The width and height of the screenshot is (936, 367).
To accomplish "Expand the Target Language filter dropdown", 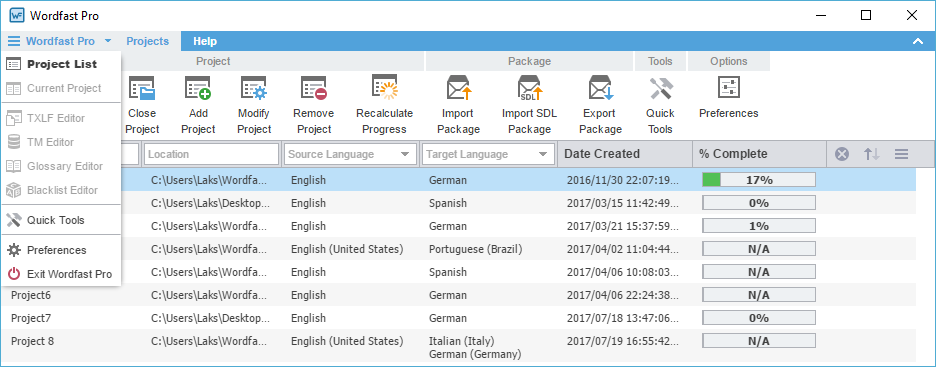I will point(543,155).
